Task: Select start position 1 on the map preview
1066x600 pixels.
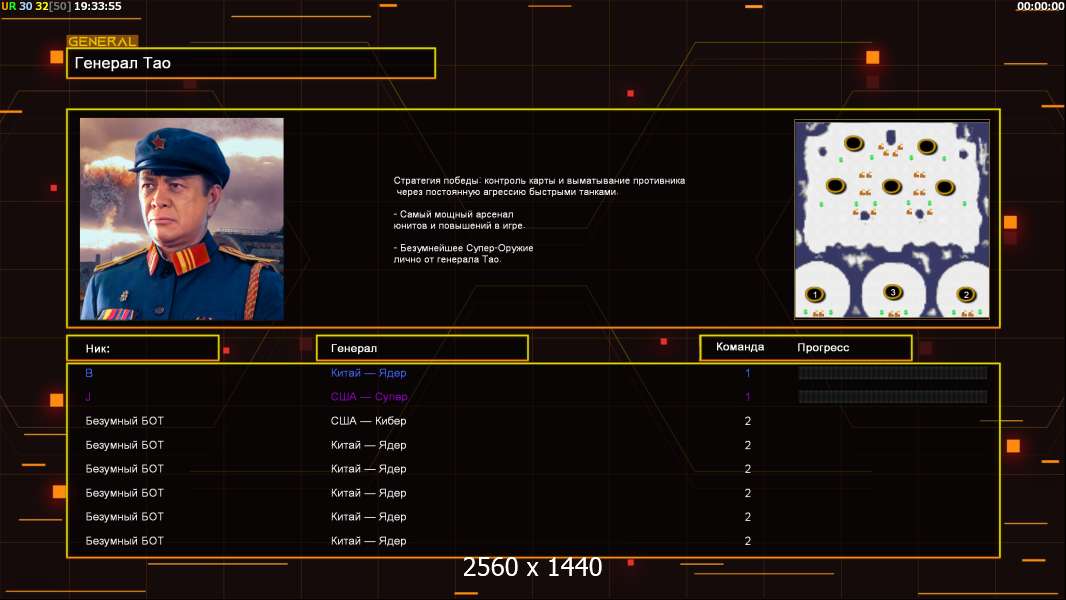Action: (814, 294)
